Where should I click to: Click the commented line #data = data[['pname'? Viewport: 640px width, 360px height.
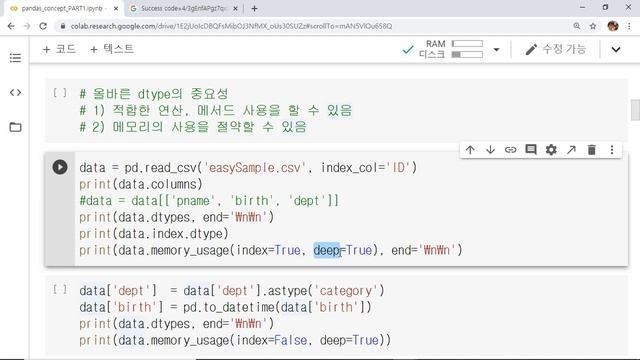(x=209, y=201)
